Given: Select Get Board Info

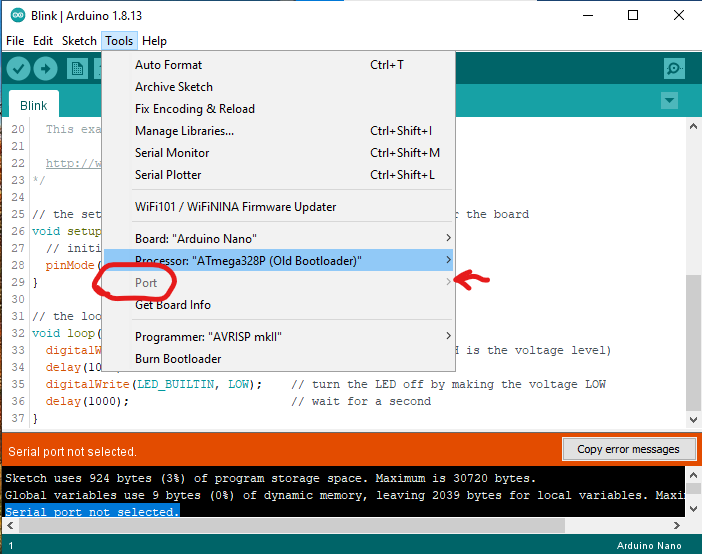Looking at the screenshot, I should (x=278, y=305).
